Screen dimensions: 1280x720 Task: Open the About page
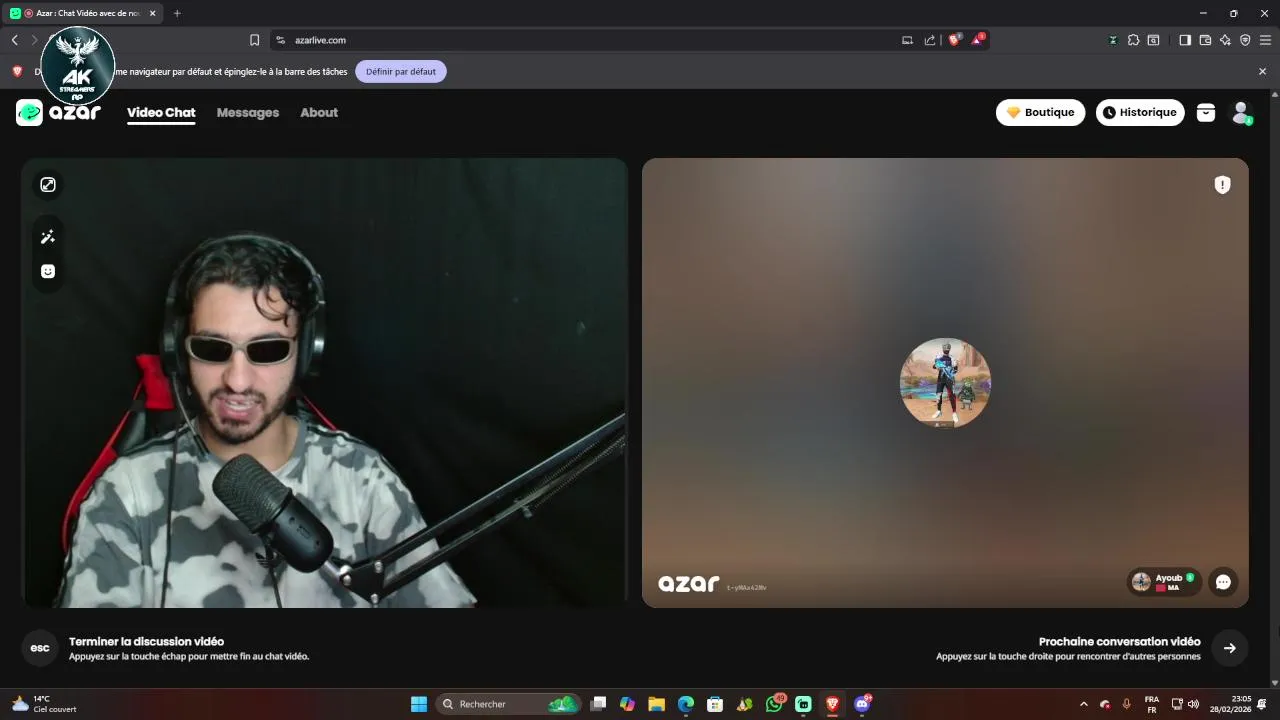(x=319, y=113)
